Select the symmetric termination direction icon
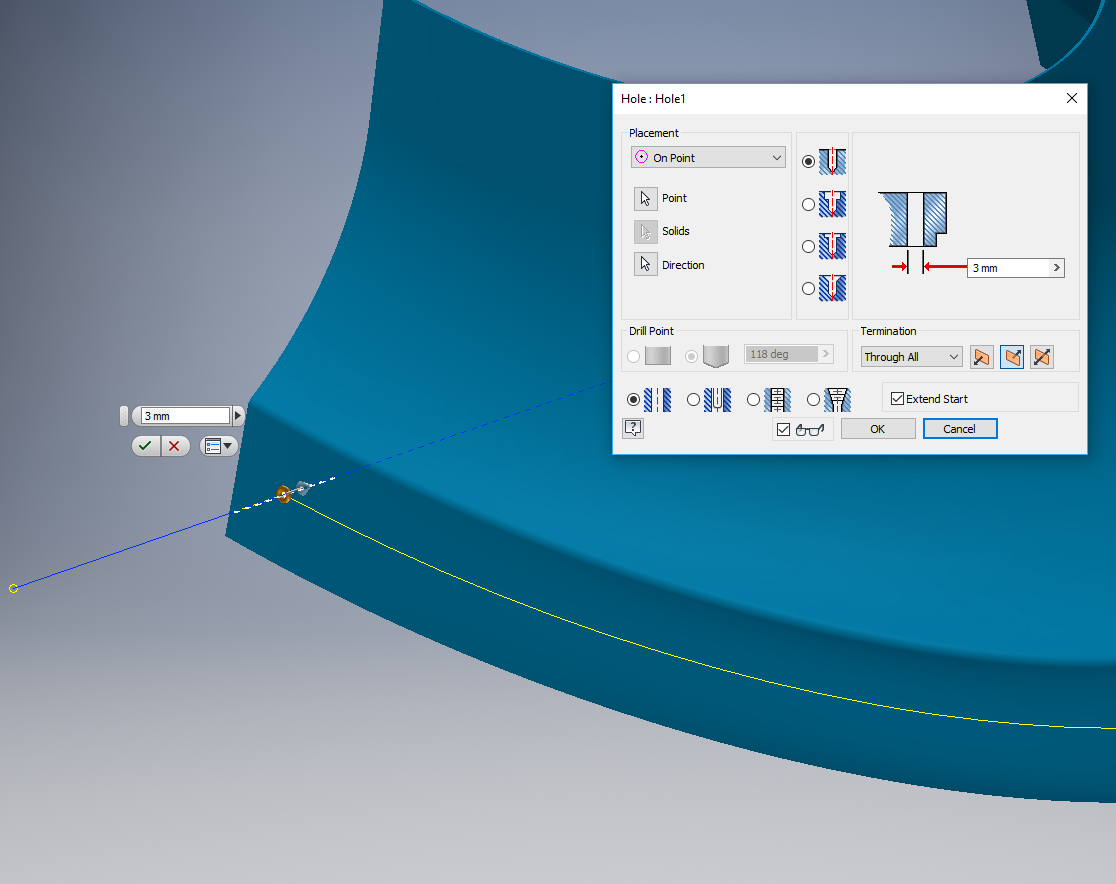1116x884 pixels. [1042, 357]
